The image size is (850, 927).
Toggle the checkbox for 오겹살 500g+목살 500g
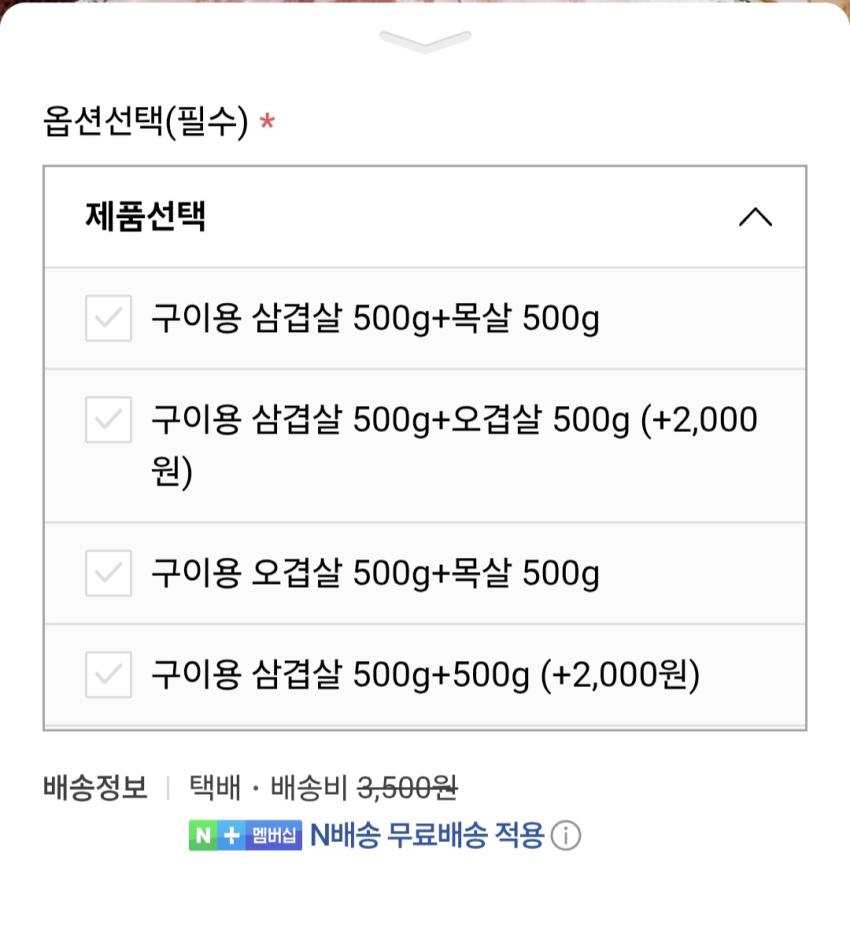108,573
